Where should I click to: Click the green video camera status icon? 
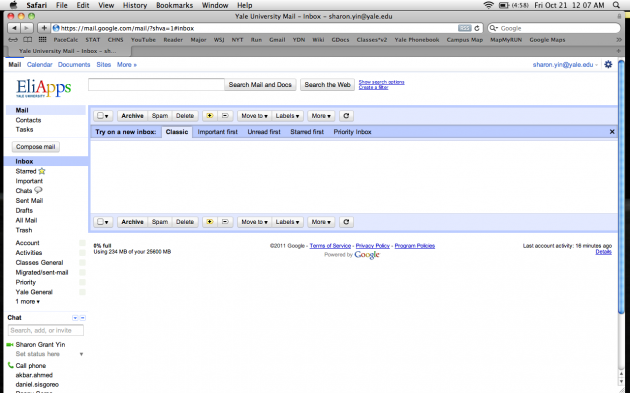[x=10, y=344]
